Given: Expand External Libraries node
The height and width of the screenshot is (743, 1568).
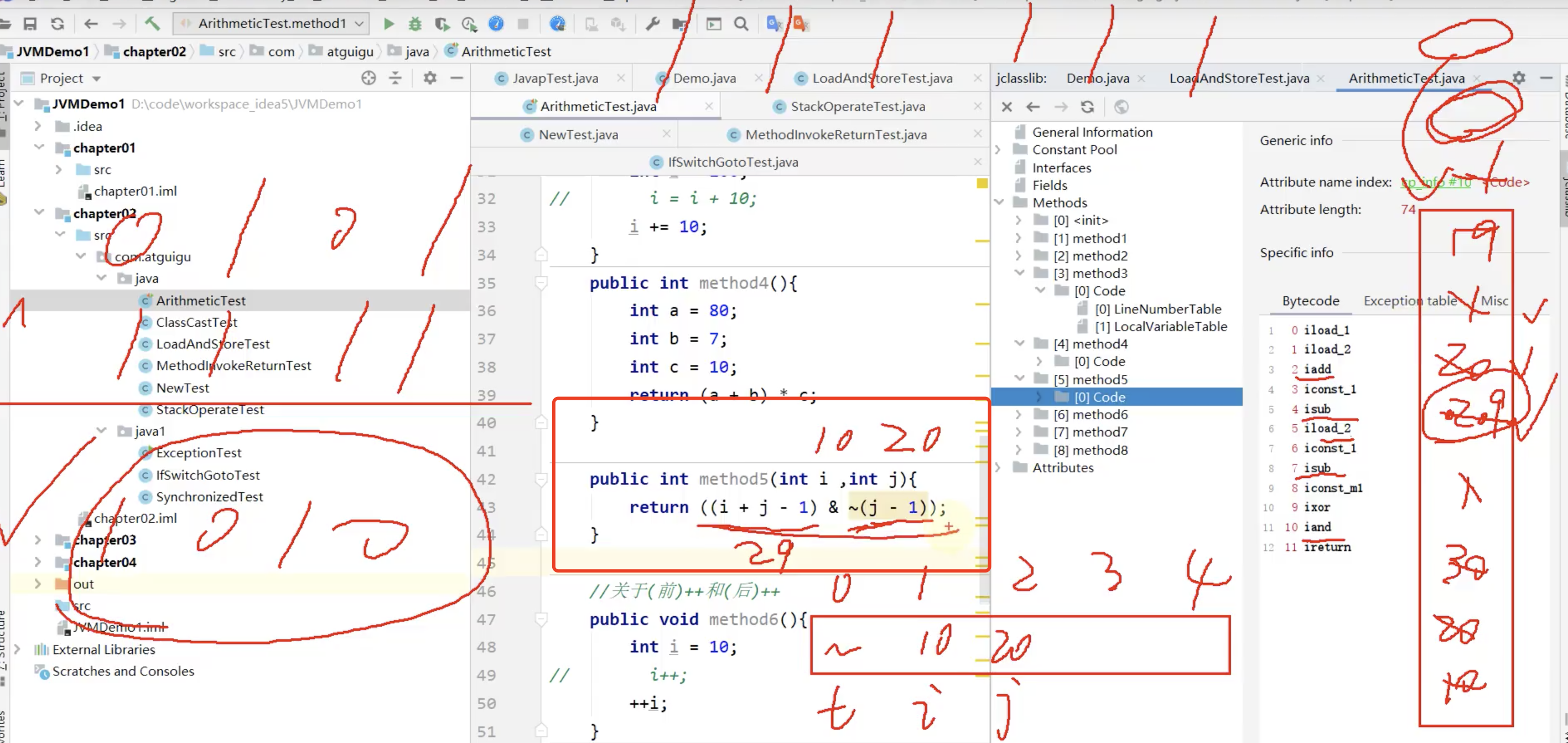Looking at the screenshot, I should 18,649.
